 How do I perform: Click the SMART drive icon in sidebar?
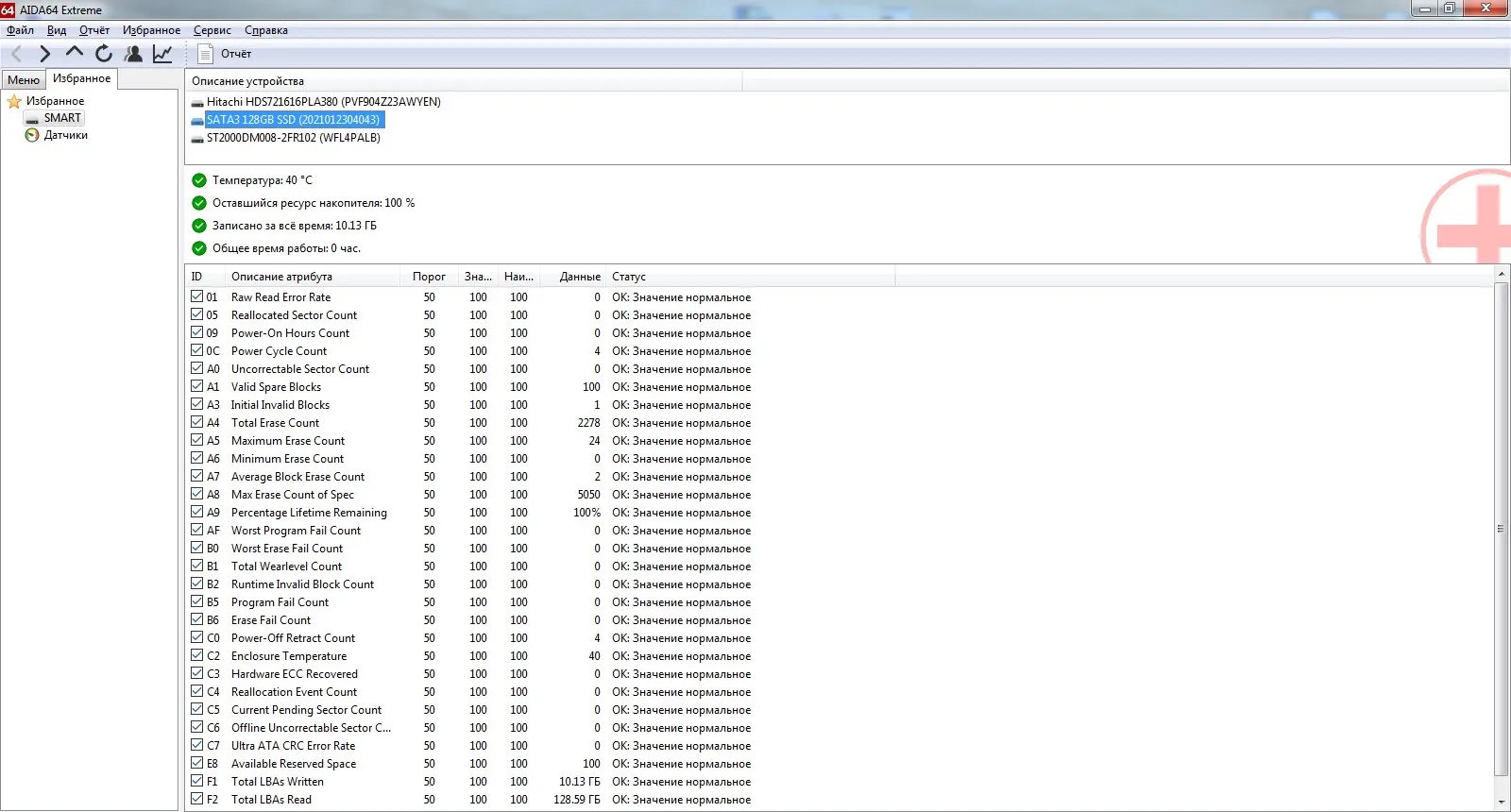[x=32, y=118]
